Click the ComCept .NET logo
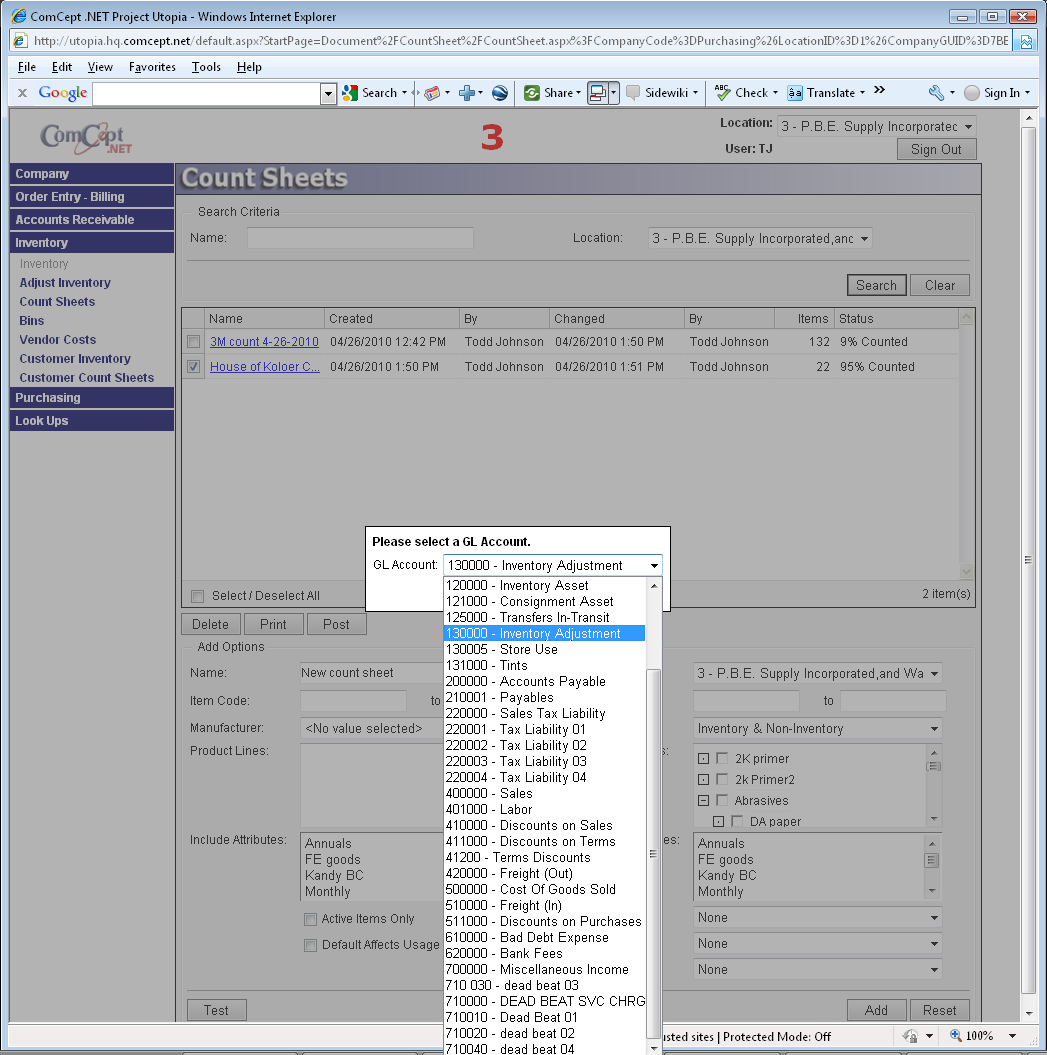The image size is (1047, 1055). [86, 137]
